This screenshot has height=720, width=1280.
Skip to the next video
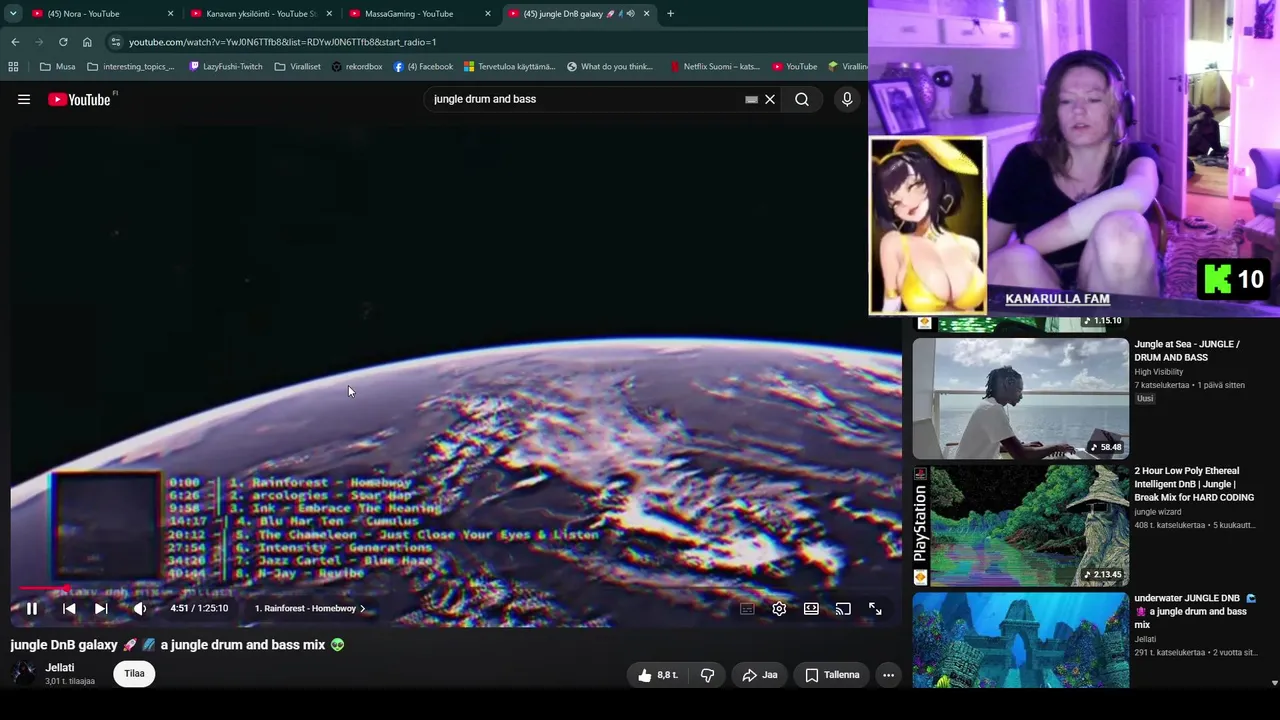point(101,608)
